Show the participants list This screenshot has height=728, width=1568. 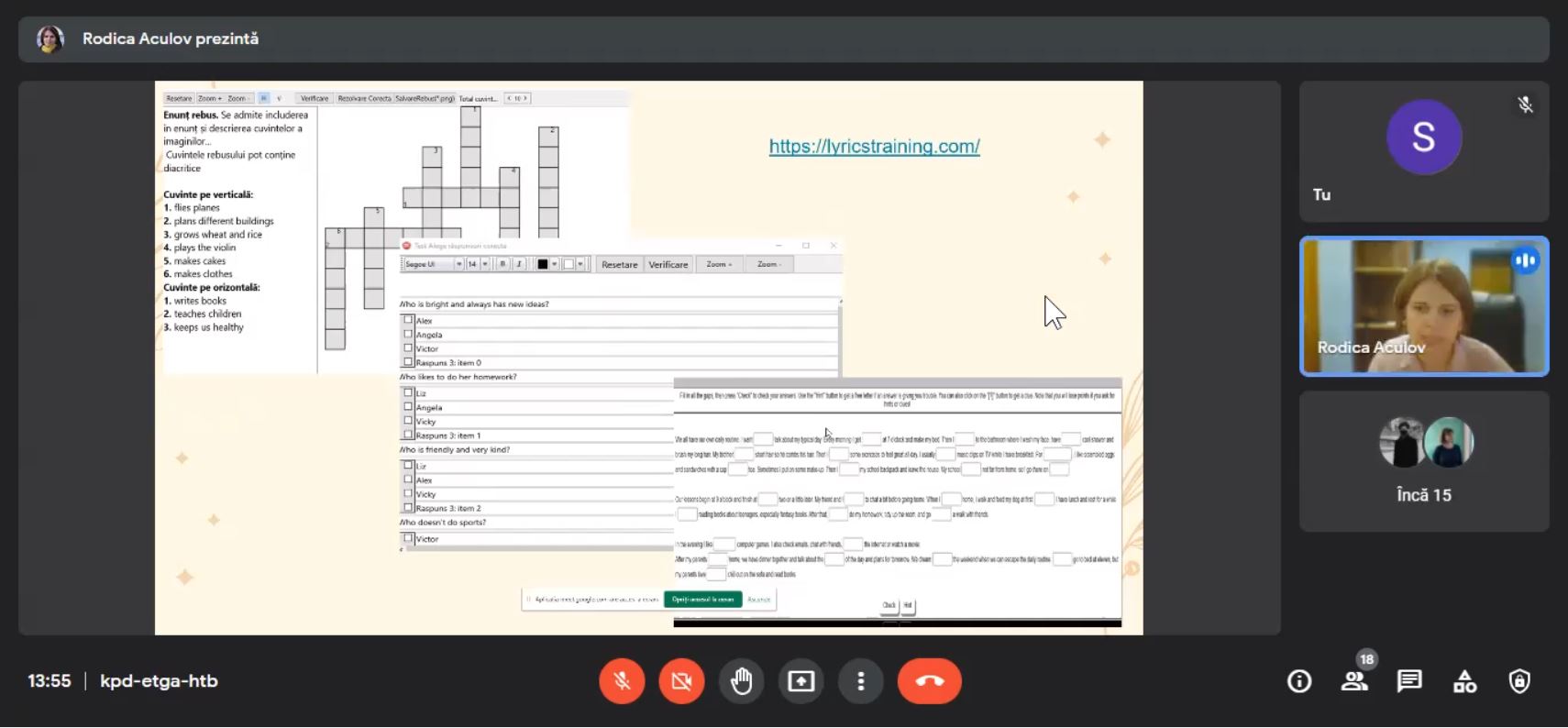tap(1354, 681)
